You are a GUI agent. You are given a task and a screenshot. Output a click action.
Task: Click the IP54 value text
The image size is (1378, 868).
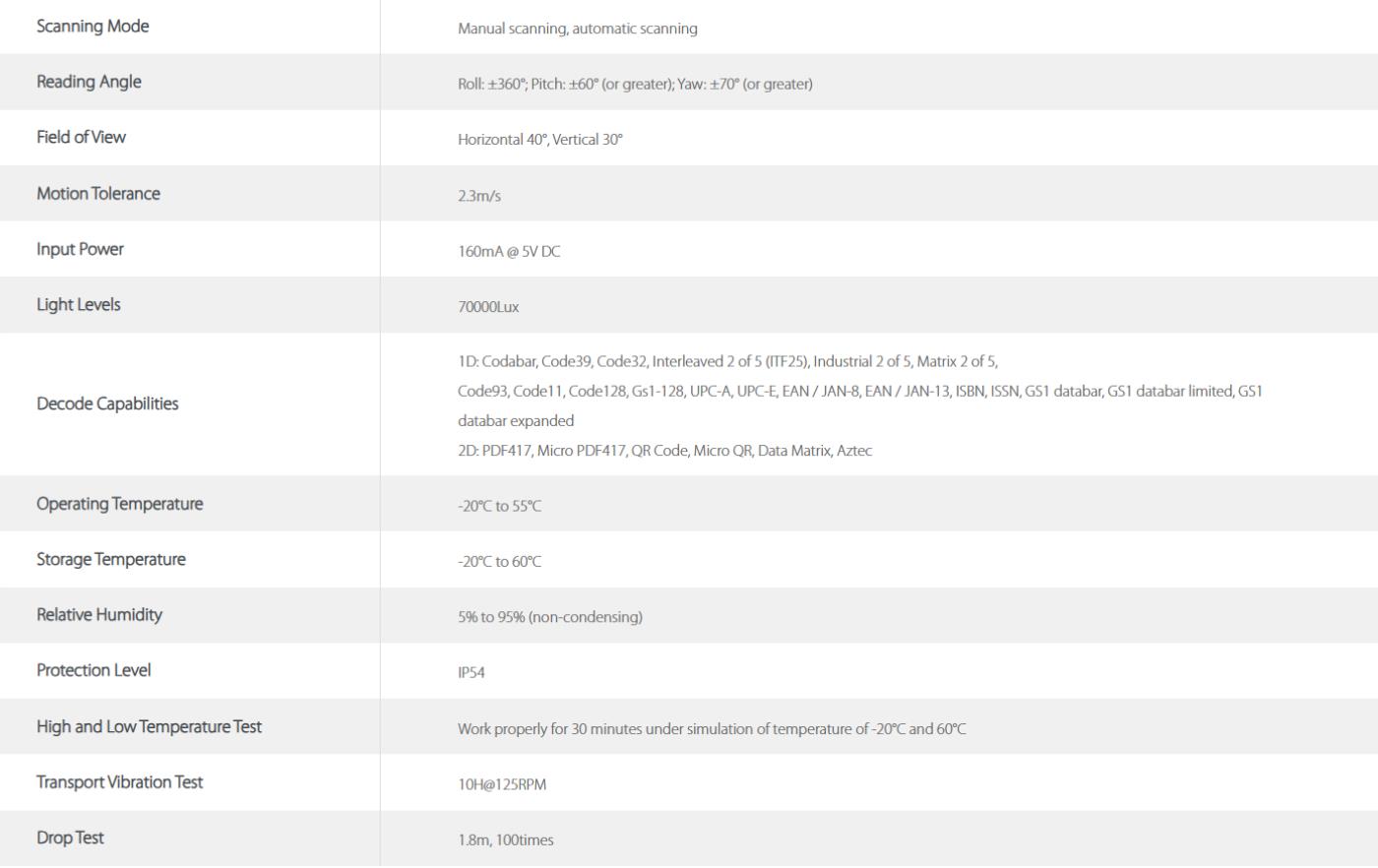(x=471, y=673)
